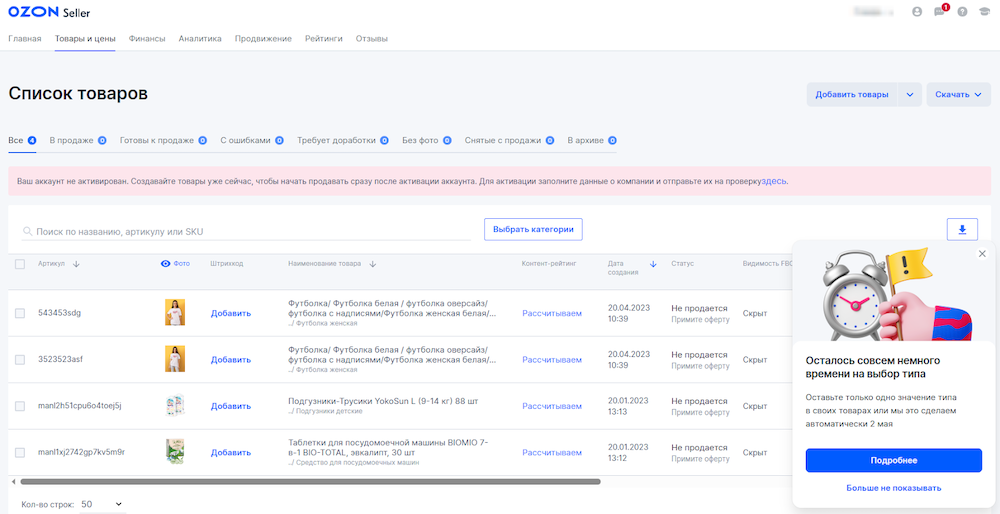
Task: Change rows per page dropdown showing 50
Action: pyautogui.click(x=102, y=504)
